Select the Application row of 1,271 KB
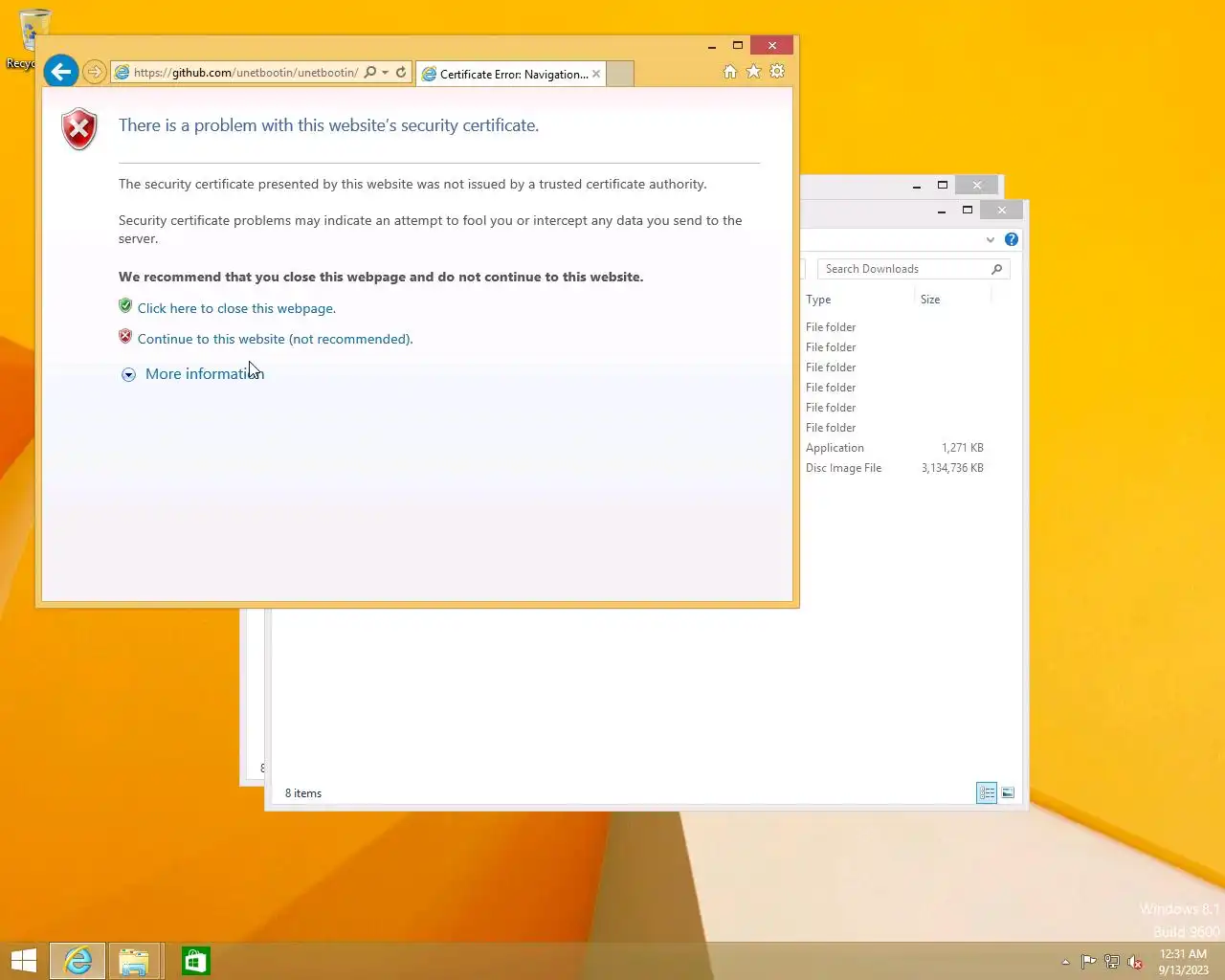1225x980 pixels. pos(895,448)
